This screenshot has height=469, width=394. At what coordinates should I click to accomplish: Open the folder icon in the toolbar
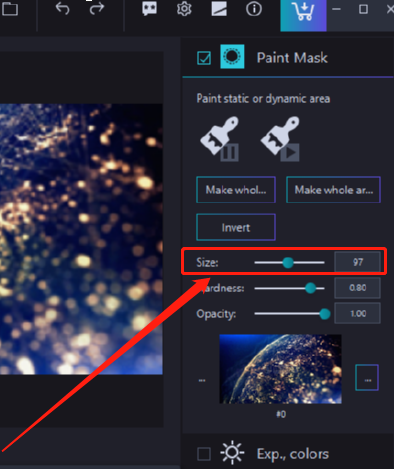tap(10, 9)
